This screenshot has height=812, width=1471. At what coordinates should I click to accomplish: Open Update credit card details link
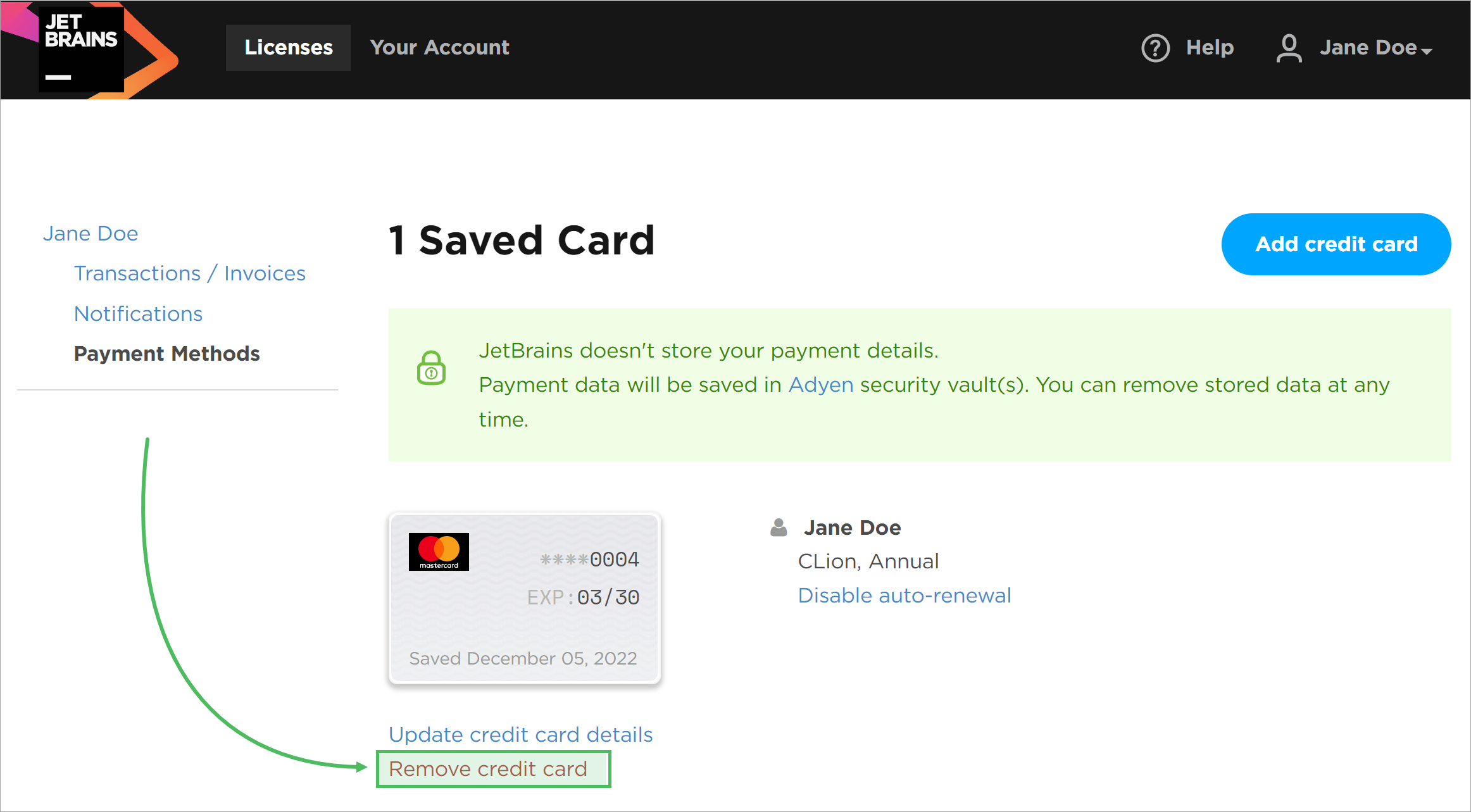(520, 735)
